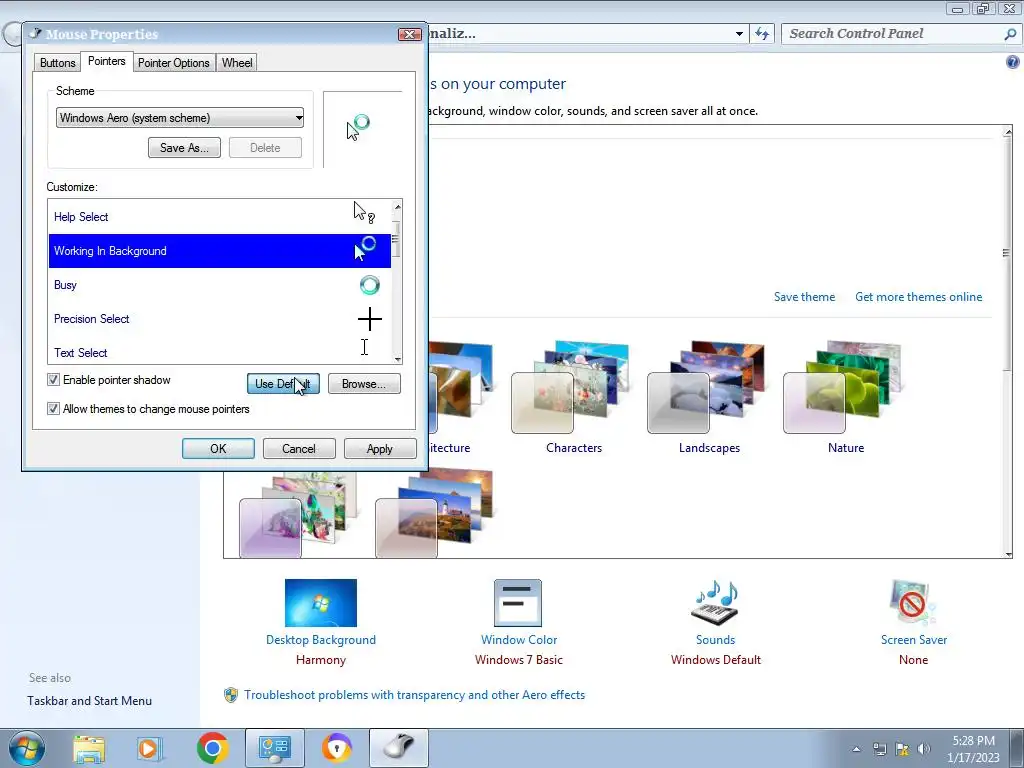Select the Nature theme thumbnail

pos(843,387)
